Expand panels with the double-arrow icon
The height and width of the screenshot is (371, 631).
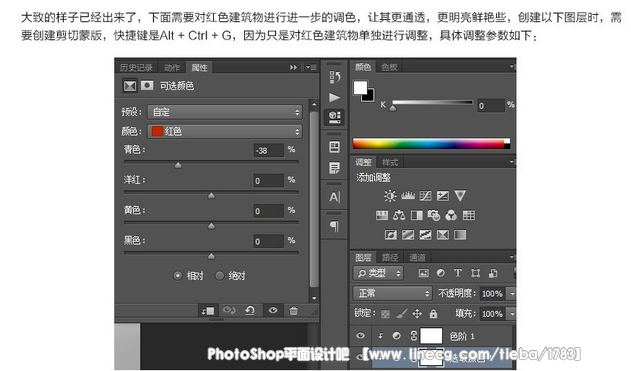point(293,67)
